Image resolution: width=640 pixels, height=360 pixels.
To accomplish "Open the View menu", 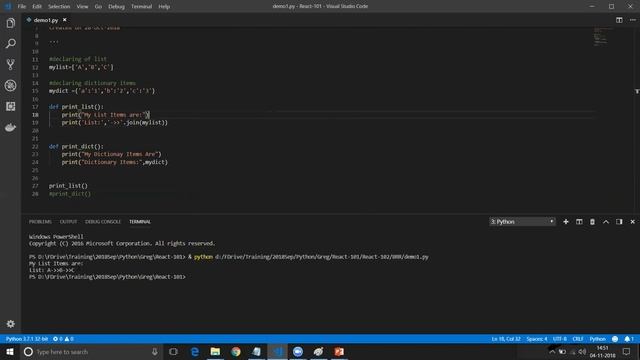I will pyautogui.click(x=82, y=7).
